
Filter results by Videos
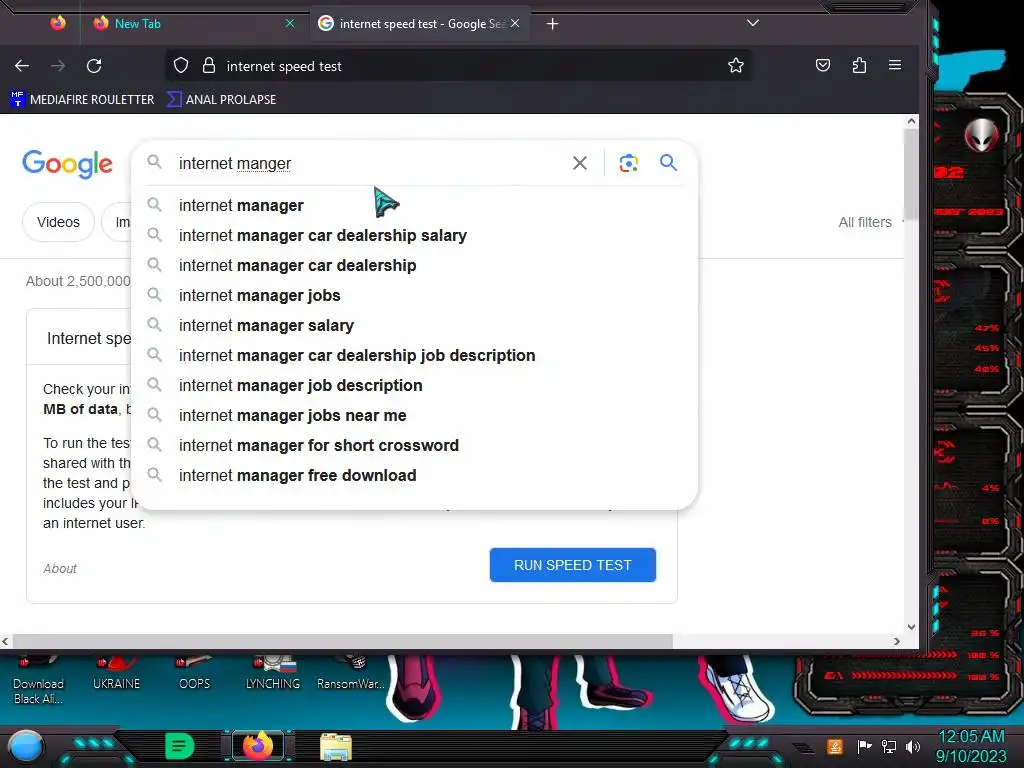[58, 222]
